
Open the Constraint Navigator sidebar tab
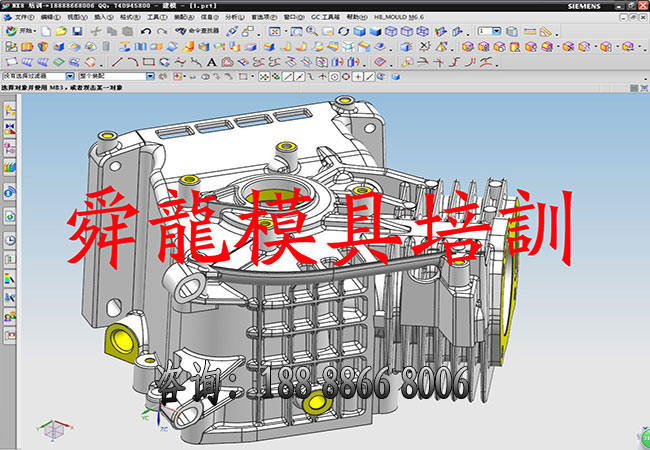click(10, 128)
